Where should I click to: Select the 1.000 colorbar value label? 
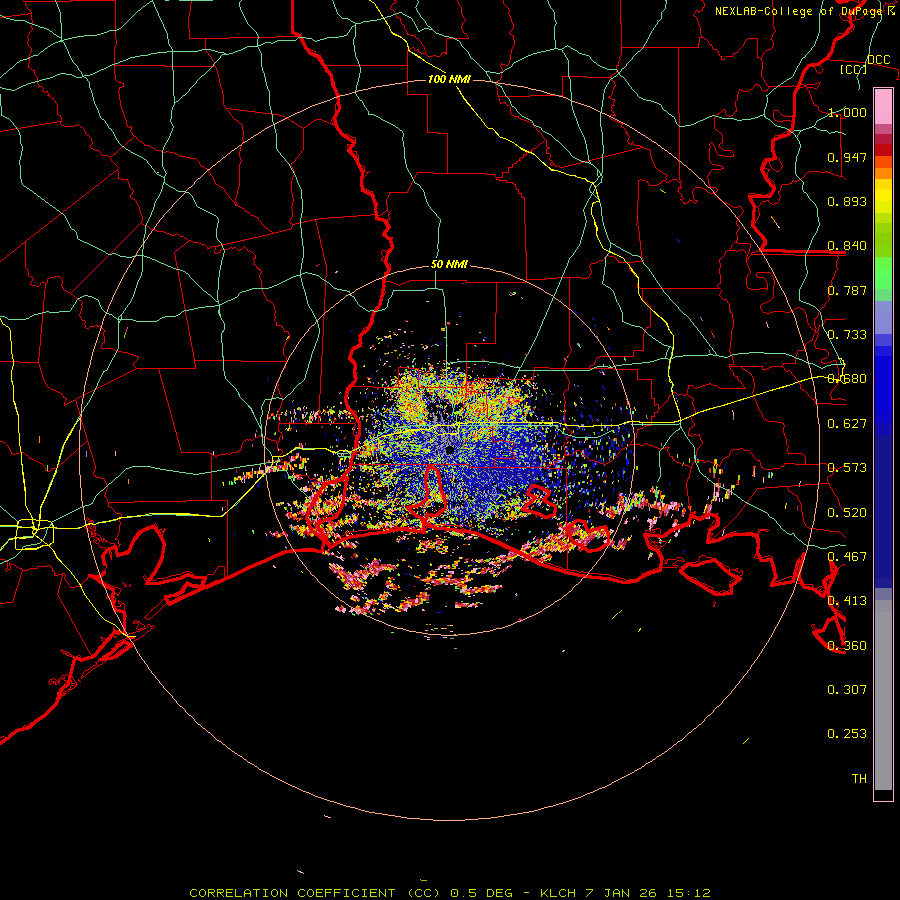coord(847,112)
